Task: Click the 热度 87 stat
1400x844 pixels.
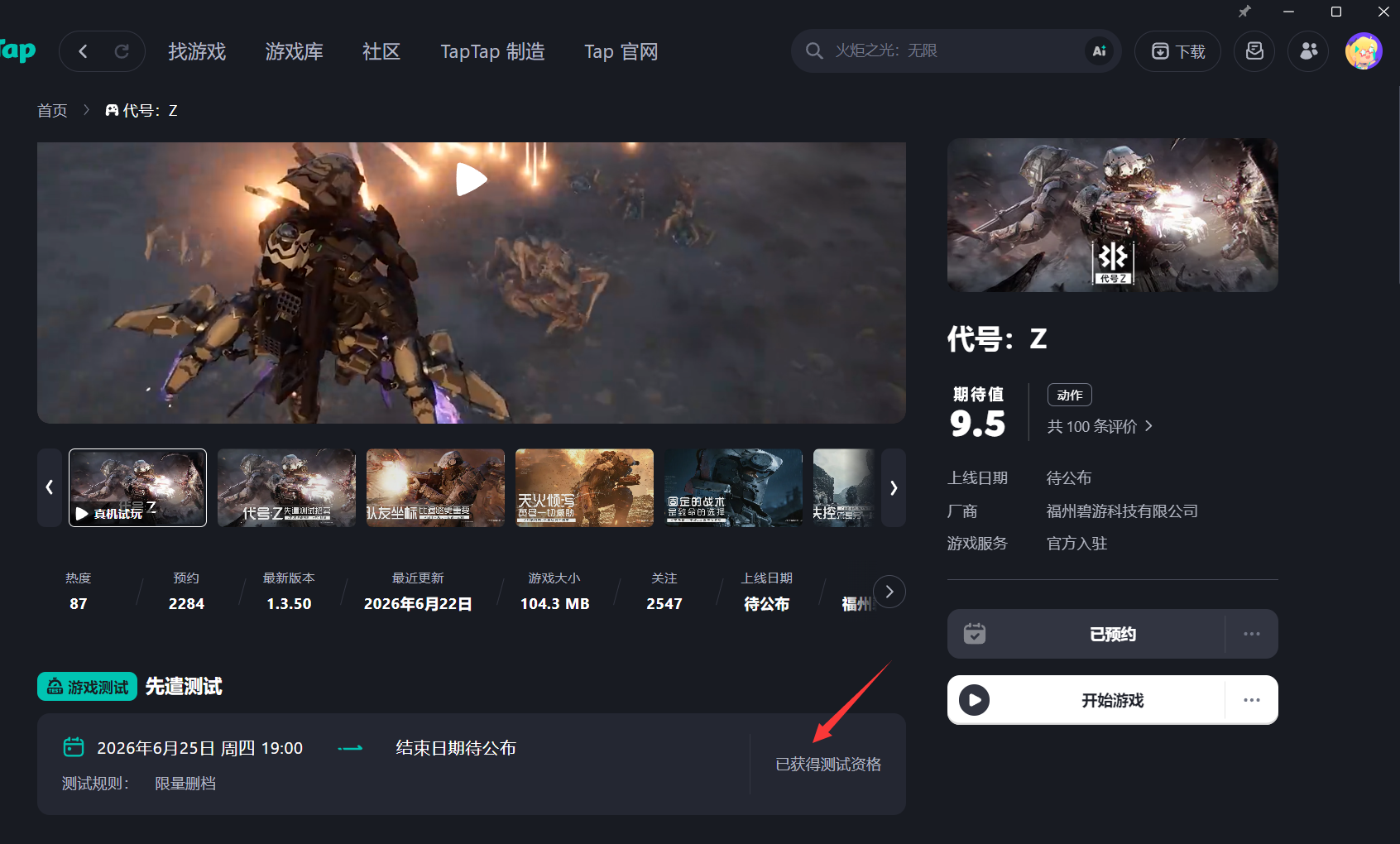Action: pos(79,592)
